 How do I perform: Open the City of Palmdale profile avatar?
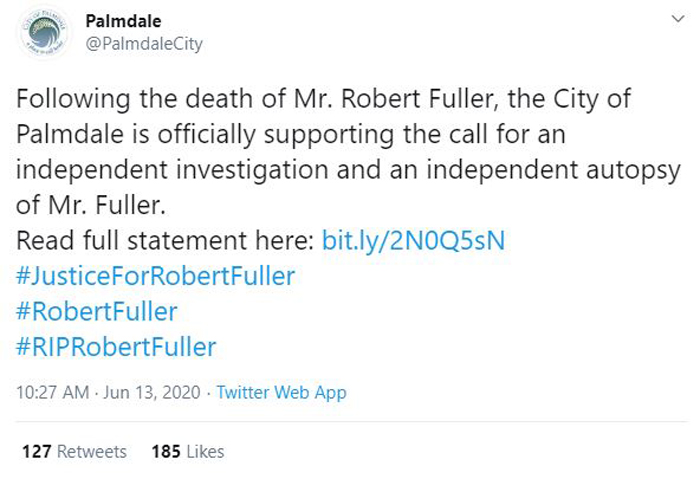tap(44, 32)
